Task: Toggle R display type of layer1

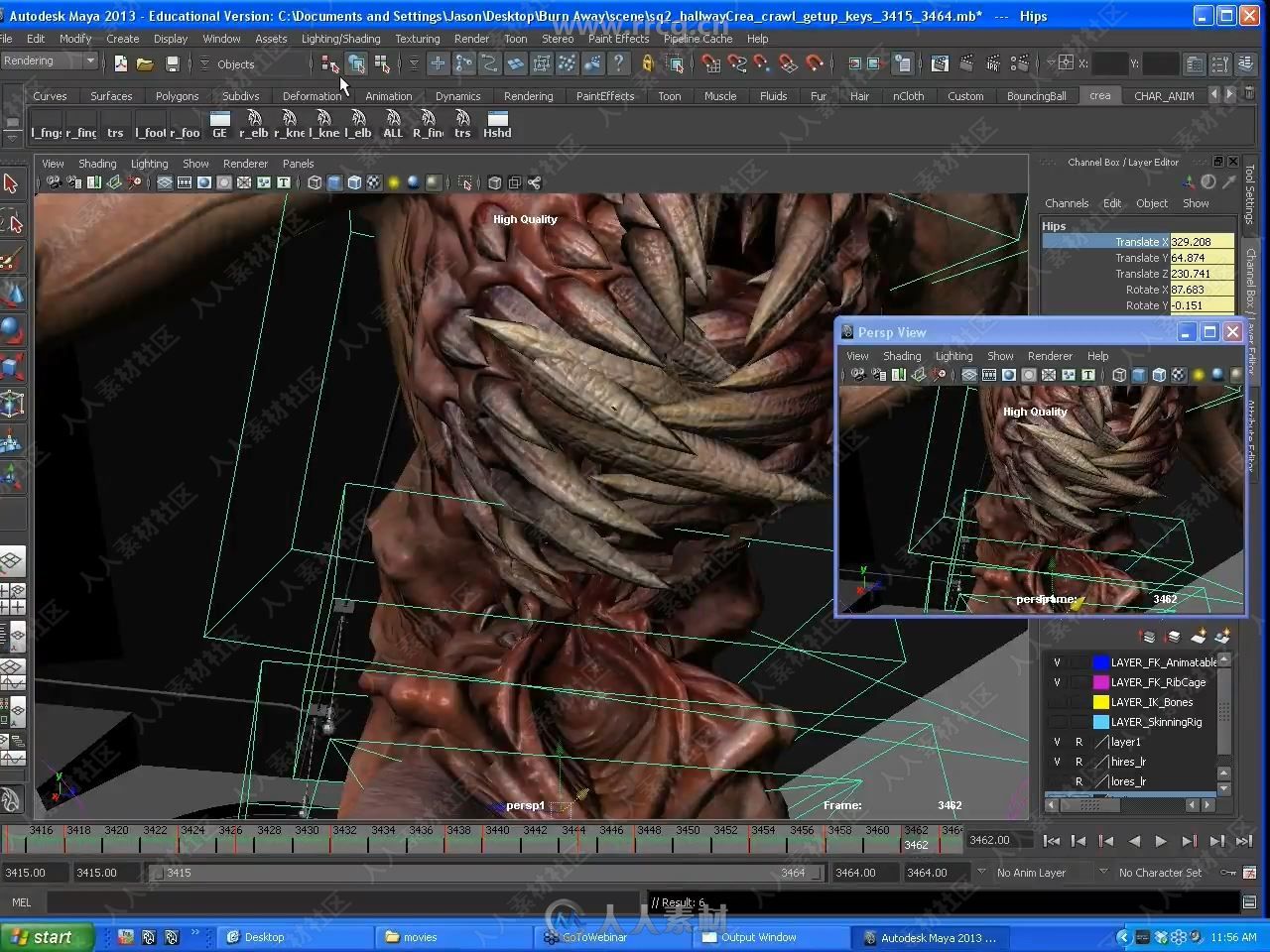Action: (x=1079, y=742)
